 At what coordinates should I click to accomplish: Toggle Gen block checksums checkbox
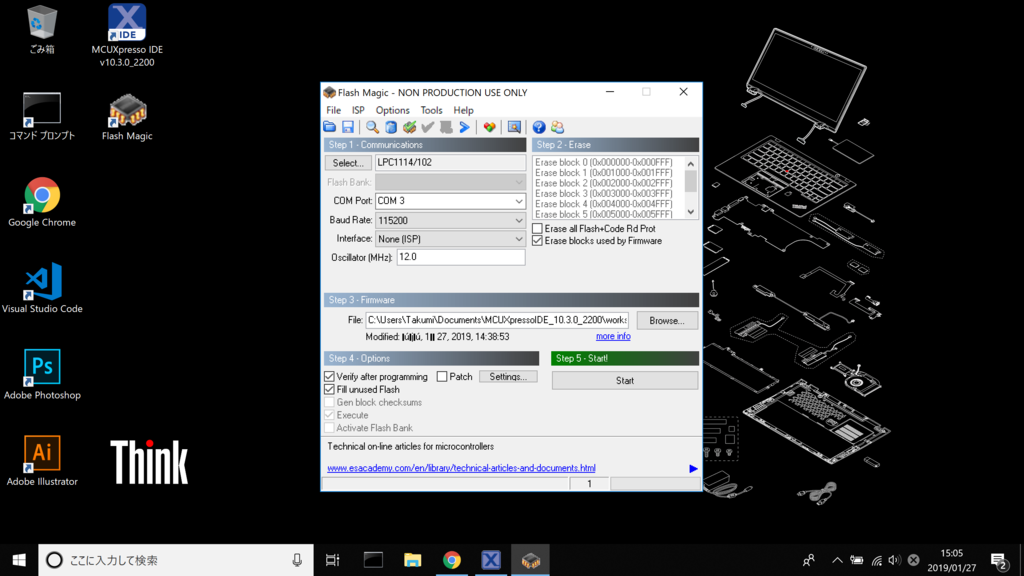329,402
